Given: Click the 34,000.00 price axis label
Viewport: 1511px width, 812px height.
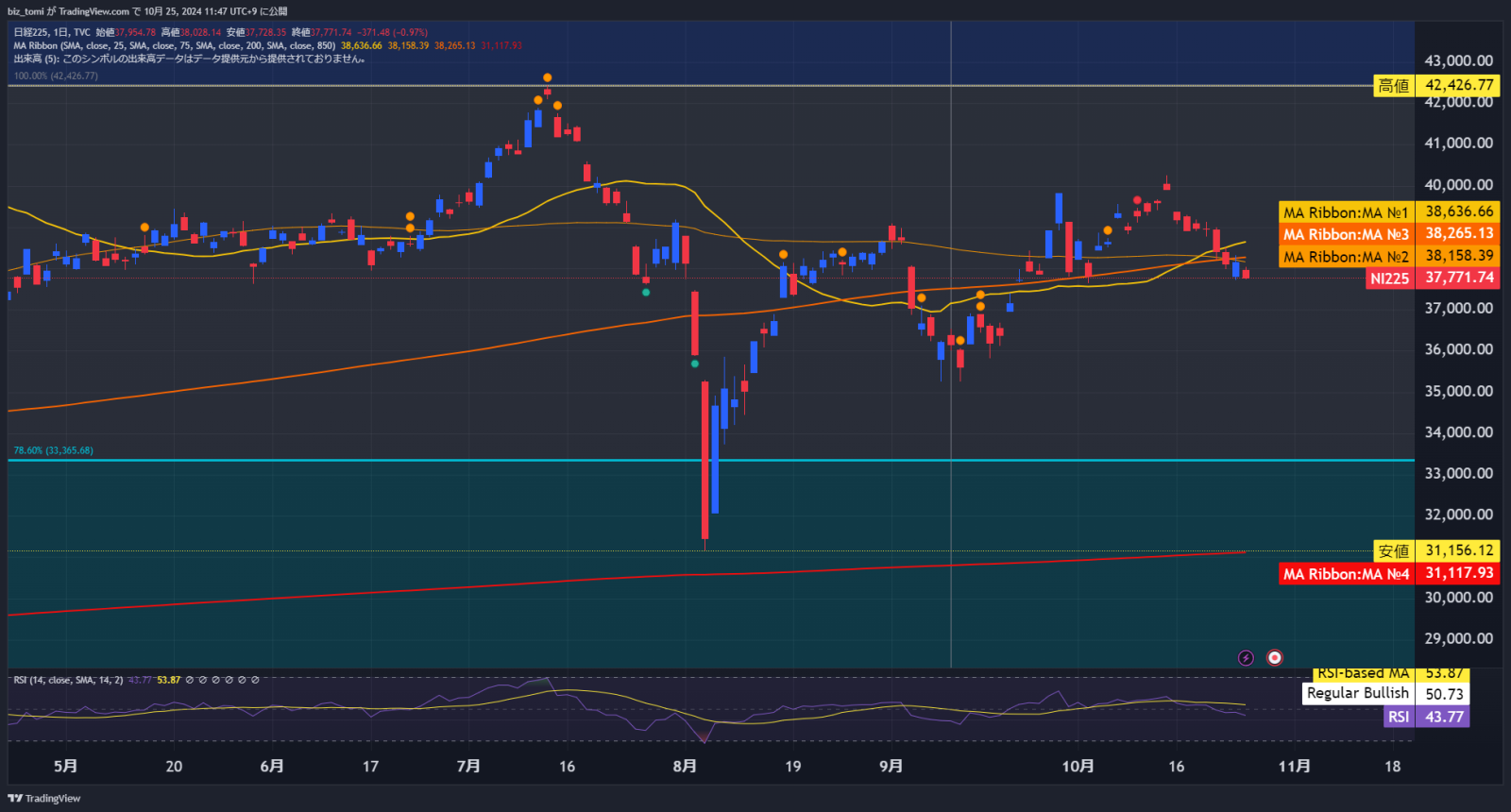Looking at the screenshot, I should tap(1458, 431).
